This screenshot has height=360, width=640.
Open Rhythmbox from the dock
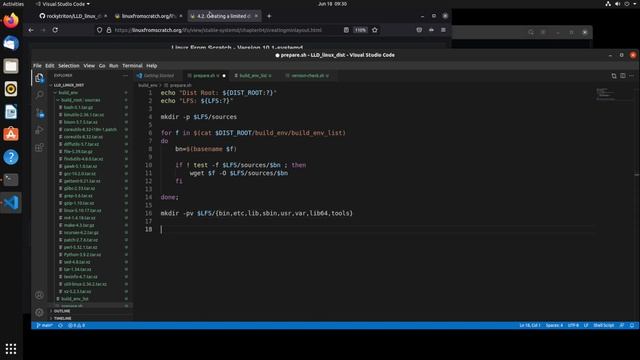pyautogui.click(x=11, y=89)
